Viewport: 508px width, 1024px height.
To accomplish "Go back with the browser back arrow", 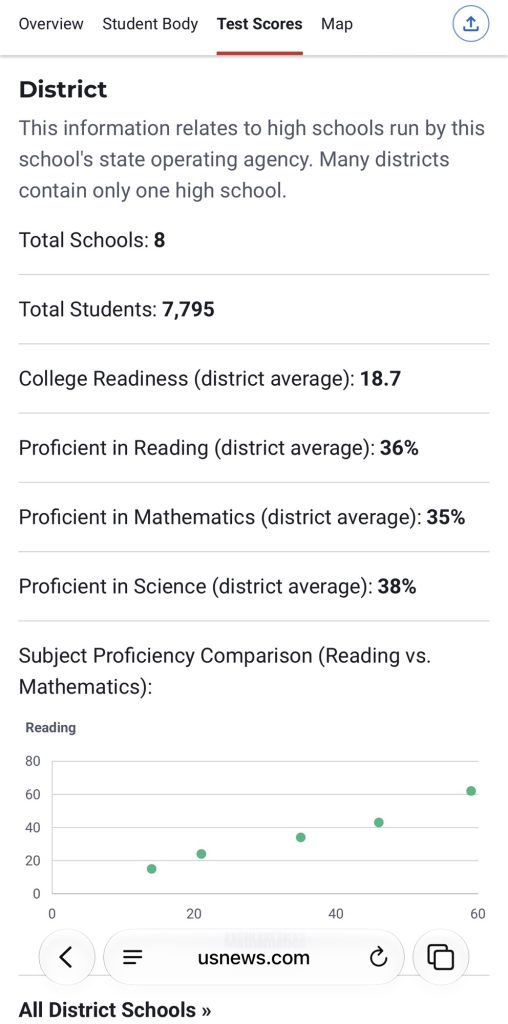I will tap(65, 957).
